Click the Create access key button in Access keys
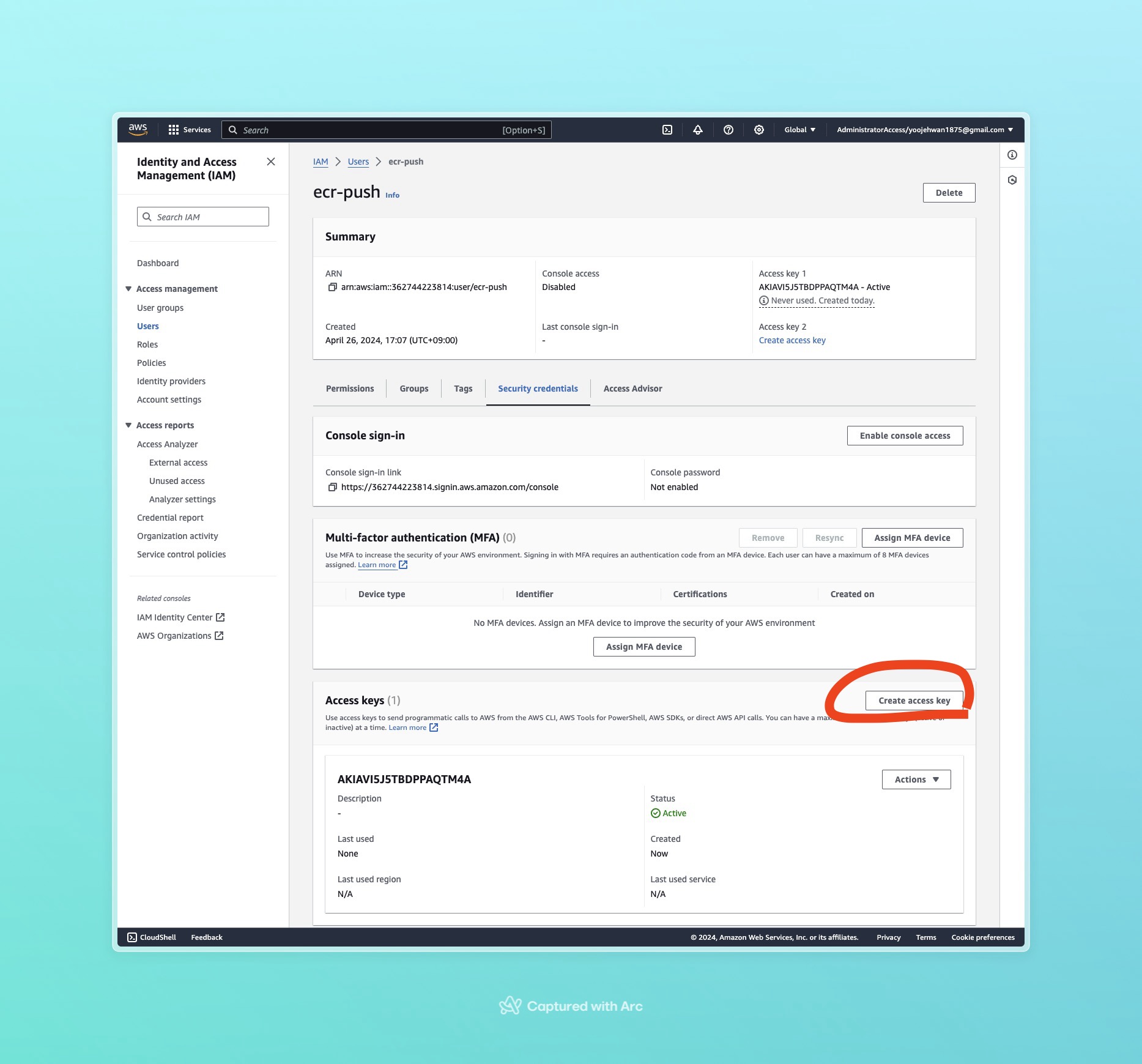The image size is (1142, 1064). tap(914, 701)
